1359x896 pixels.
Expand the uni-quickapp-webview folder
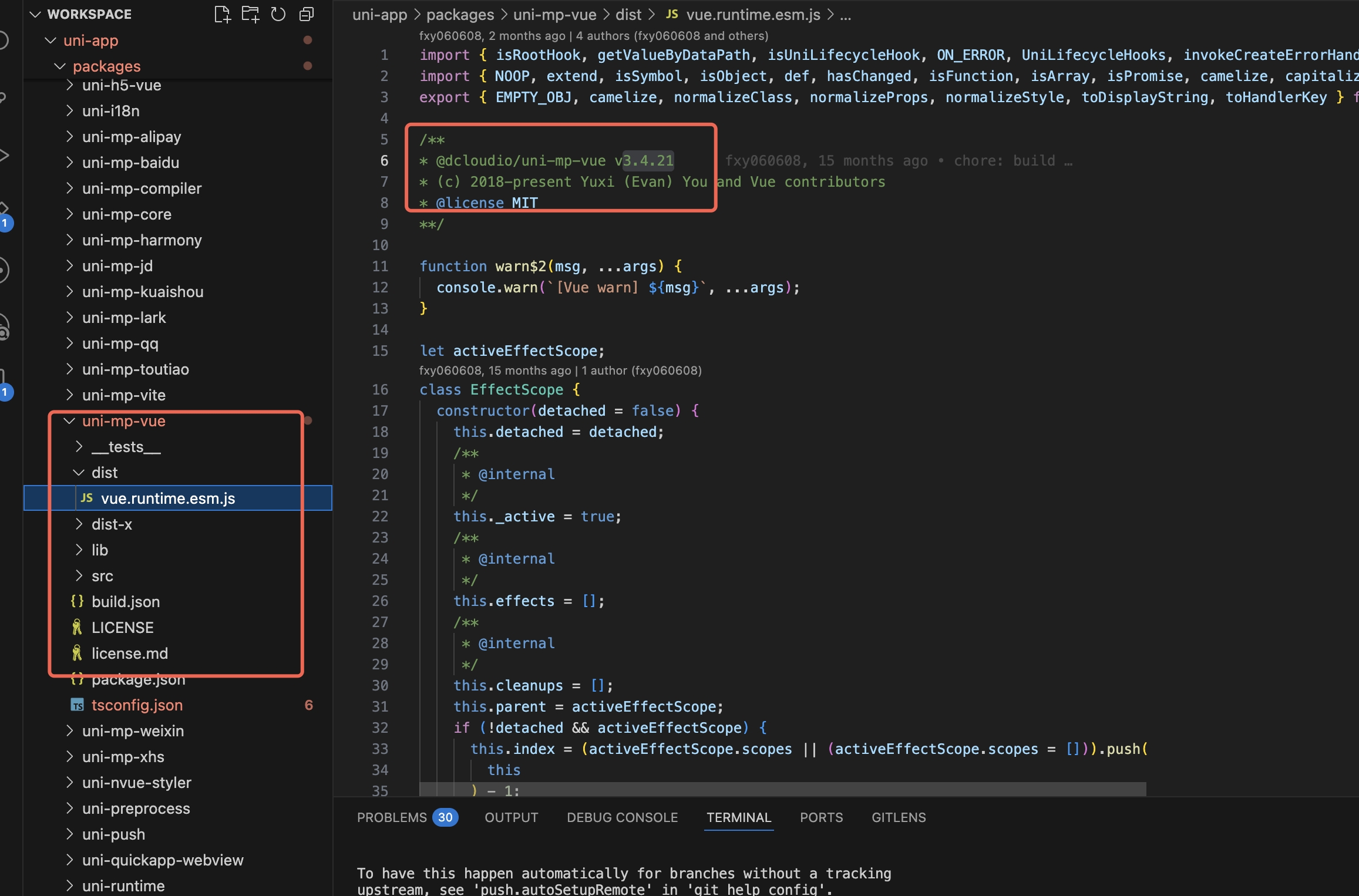click(x=69, y=860)
